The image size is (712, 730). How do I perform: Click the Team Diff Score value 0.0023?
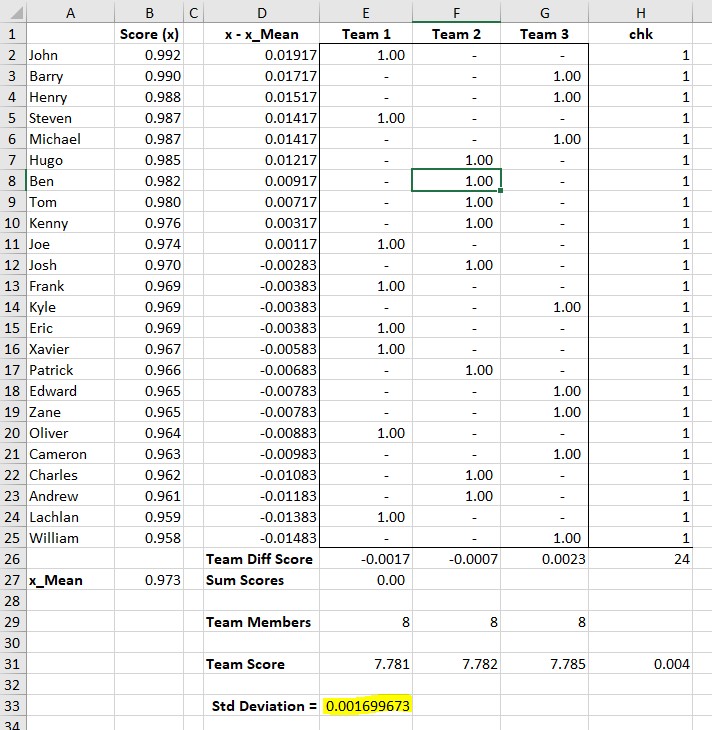544,559
